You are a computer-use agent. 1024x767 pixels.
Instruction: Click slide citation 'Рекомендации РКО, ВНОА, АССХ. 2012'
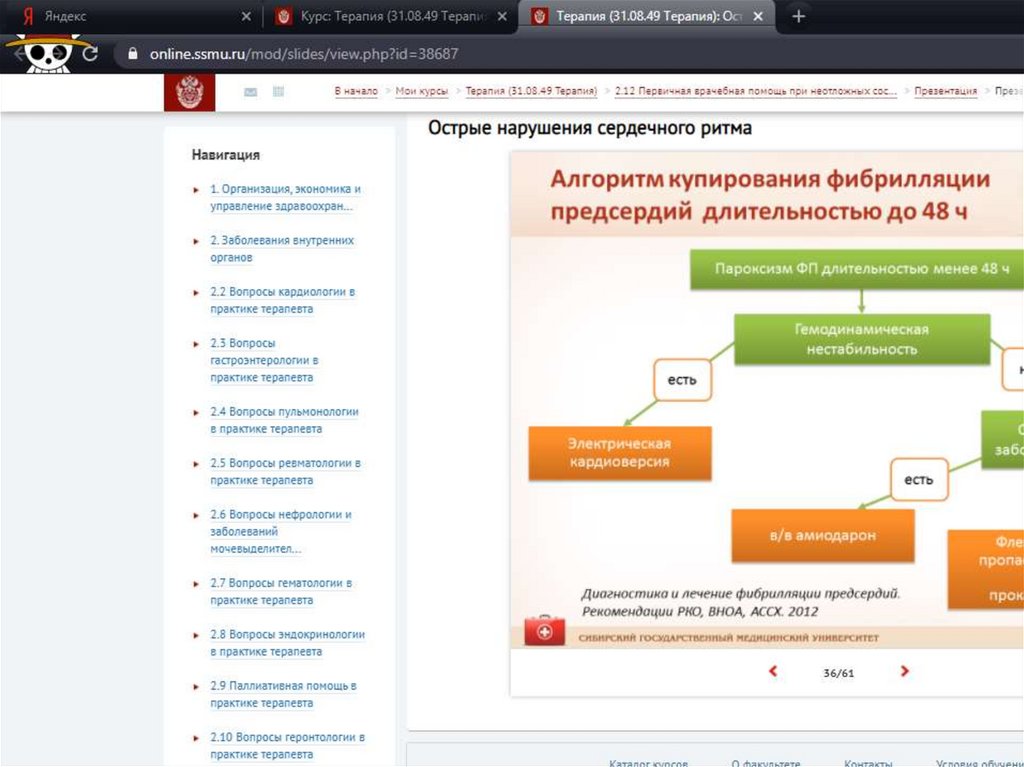699,612
